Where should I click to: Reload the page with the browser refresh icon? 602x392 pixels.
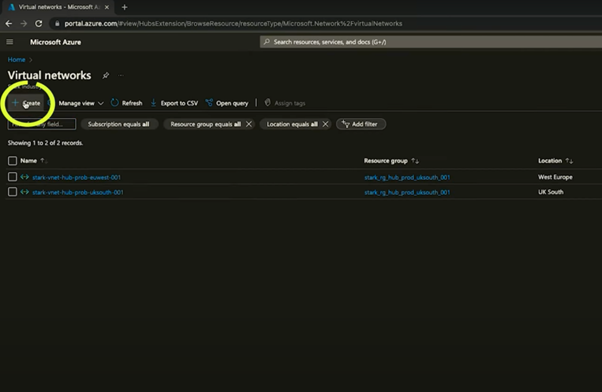(39, 24)
